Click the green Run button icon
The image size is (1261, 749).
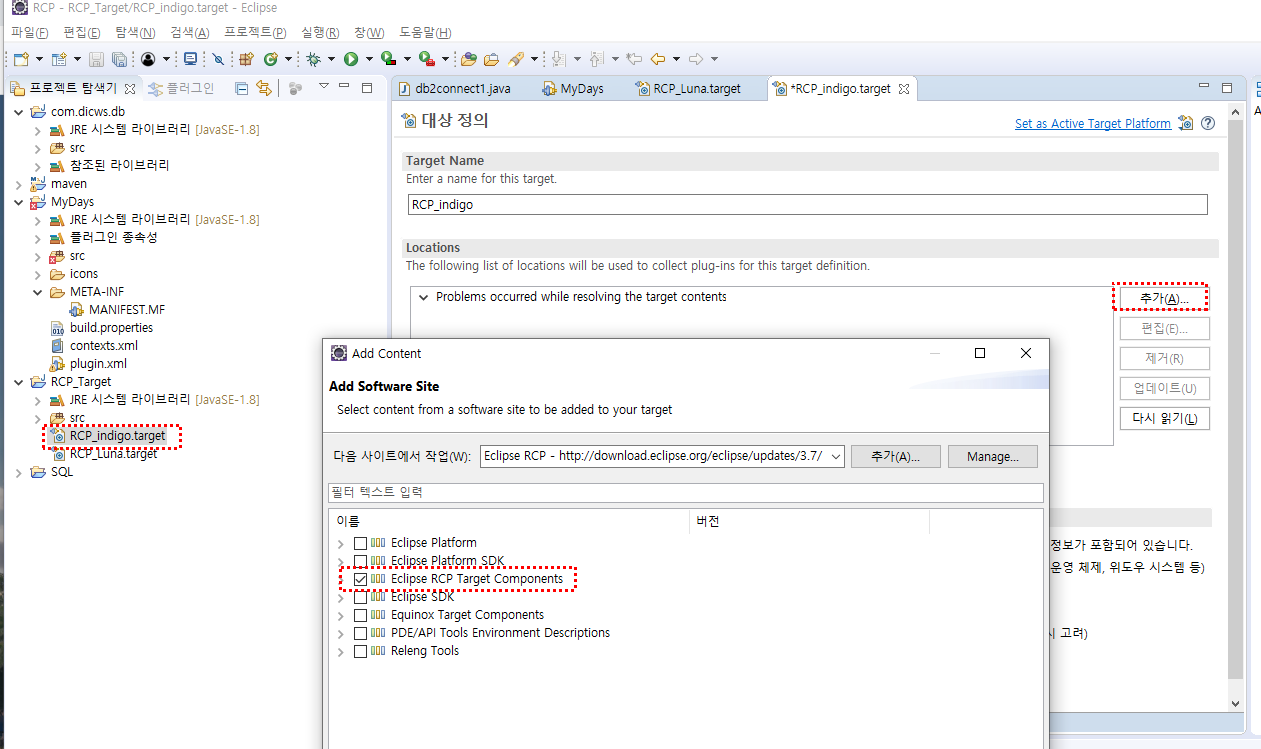pos(350,59)
